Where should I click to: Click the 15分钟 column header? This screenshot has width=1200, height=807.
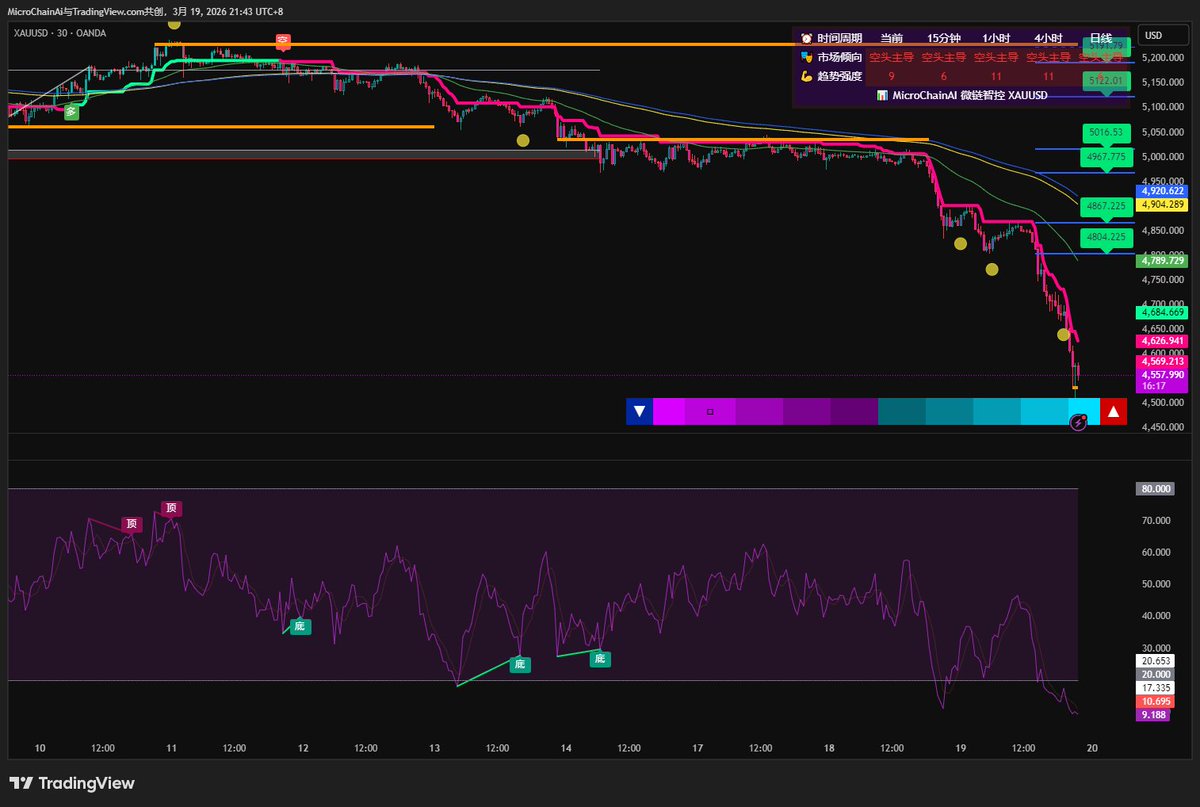943,38
